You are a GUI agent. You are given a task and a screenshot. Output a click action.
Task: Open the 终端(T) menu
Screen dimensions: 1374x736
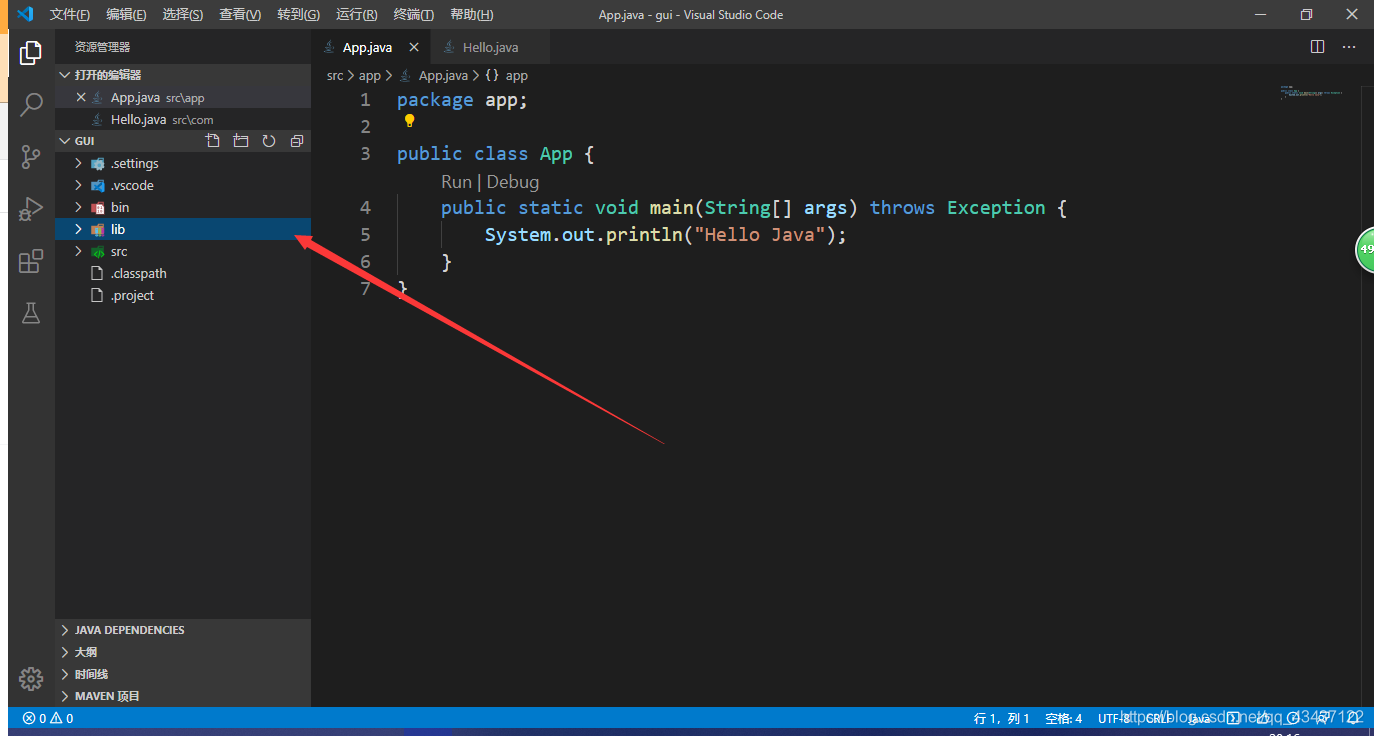click(414, 15)
